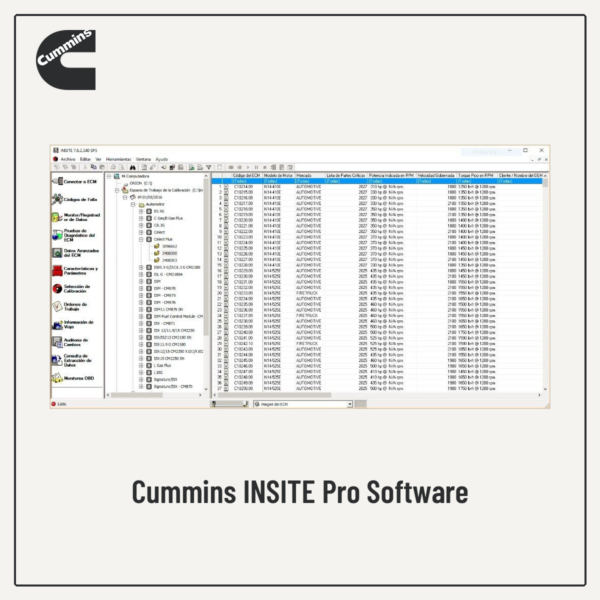Click the pause toolbar button
This screenshot has height=600, width=600.
tap(256, 167)
